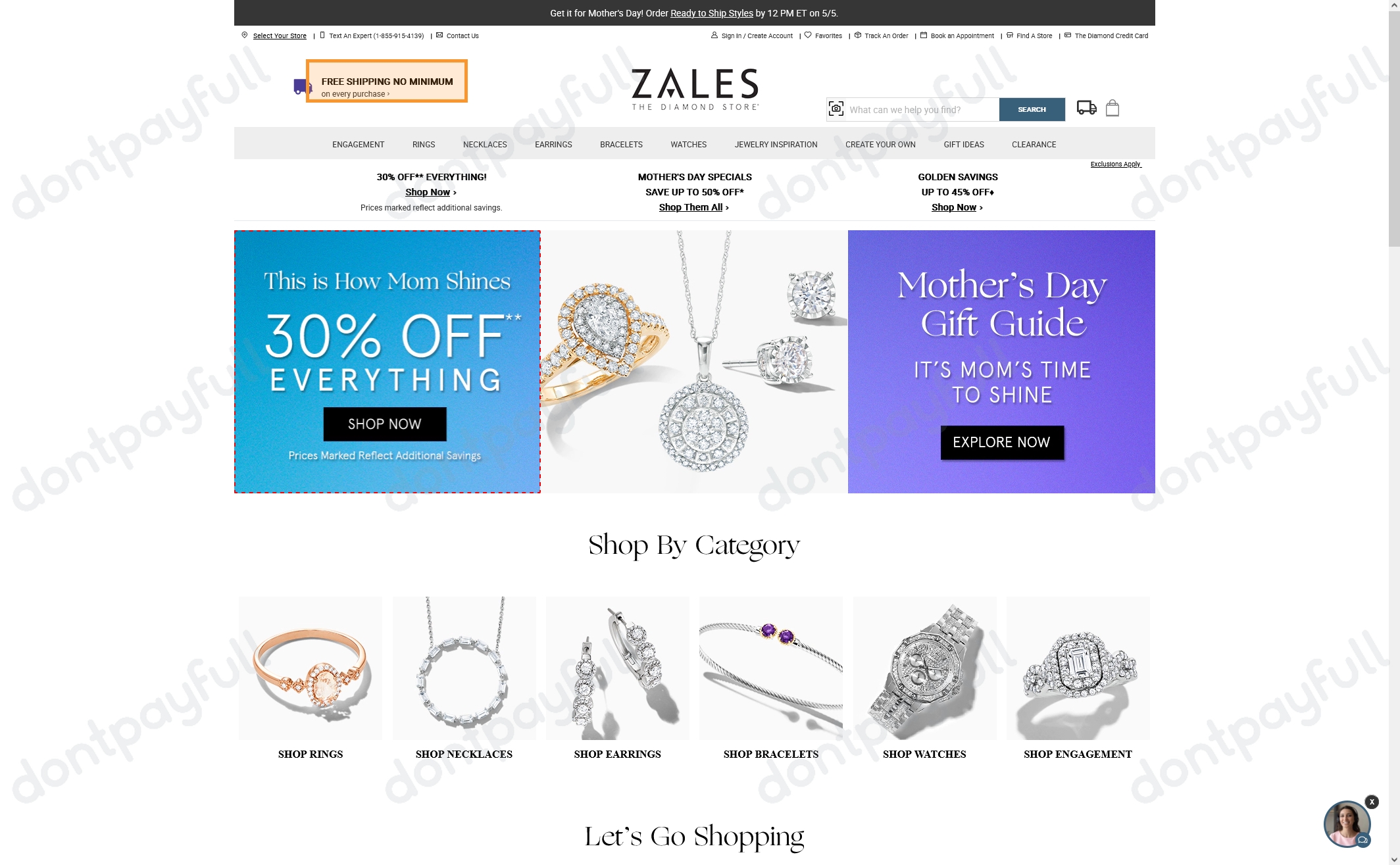Click the search input field

922,109
